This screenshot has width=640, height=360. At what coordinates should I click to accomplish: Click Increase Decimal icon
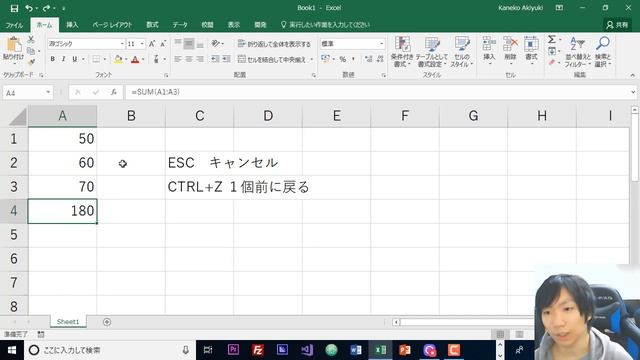pyautogui.click(x=368, y=60)
